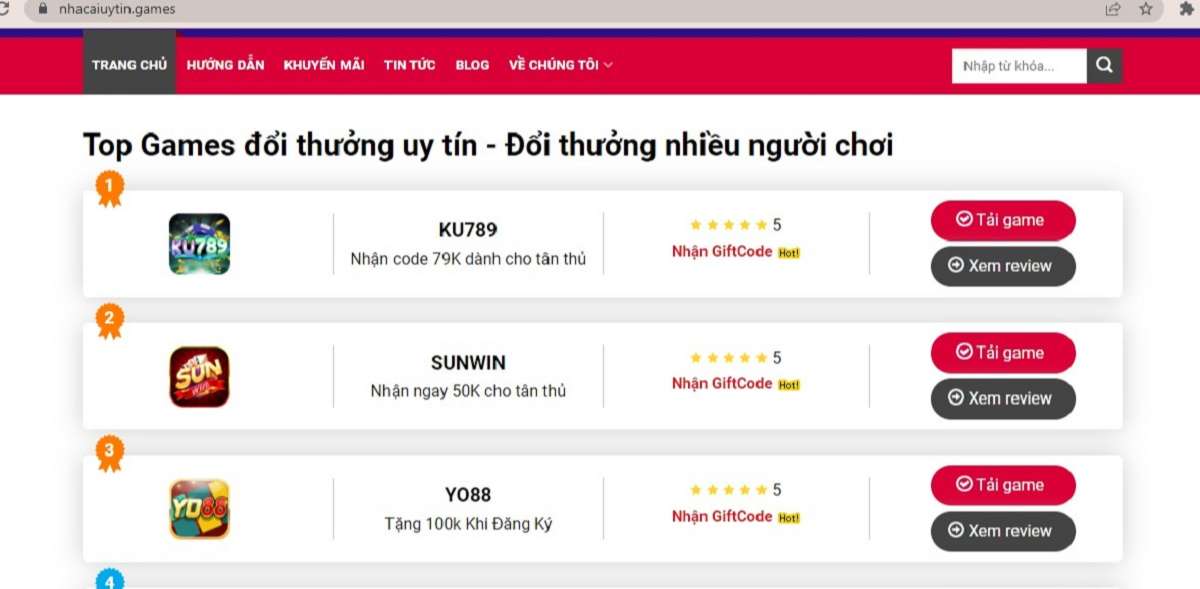Viewport: 1200px width, 589px height.
Task: Select the SUNWIN game logo
Action: 198,375
